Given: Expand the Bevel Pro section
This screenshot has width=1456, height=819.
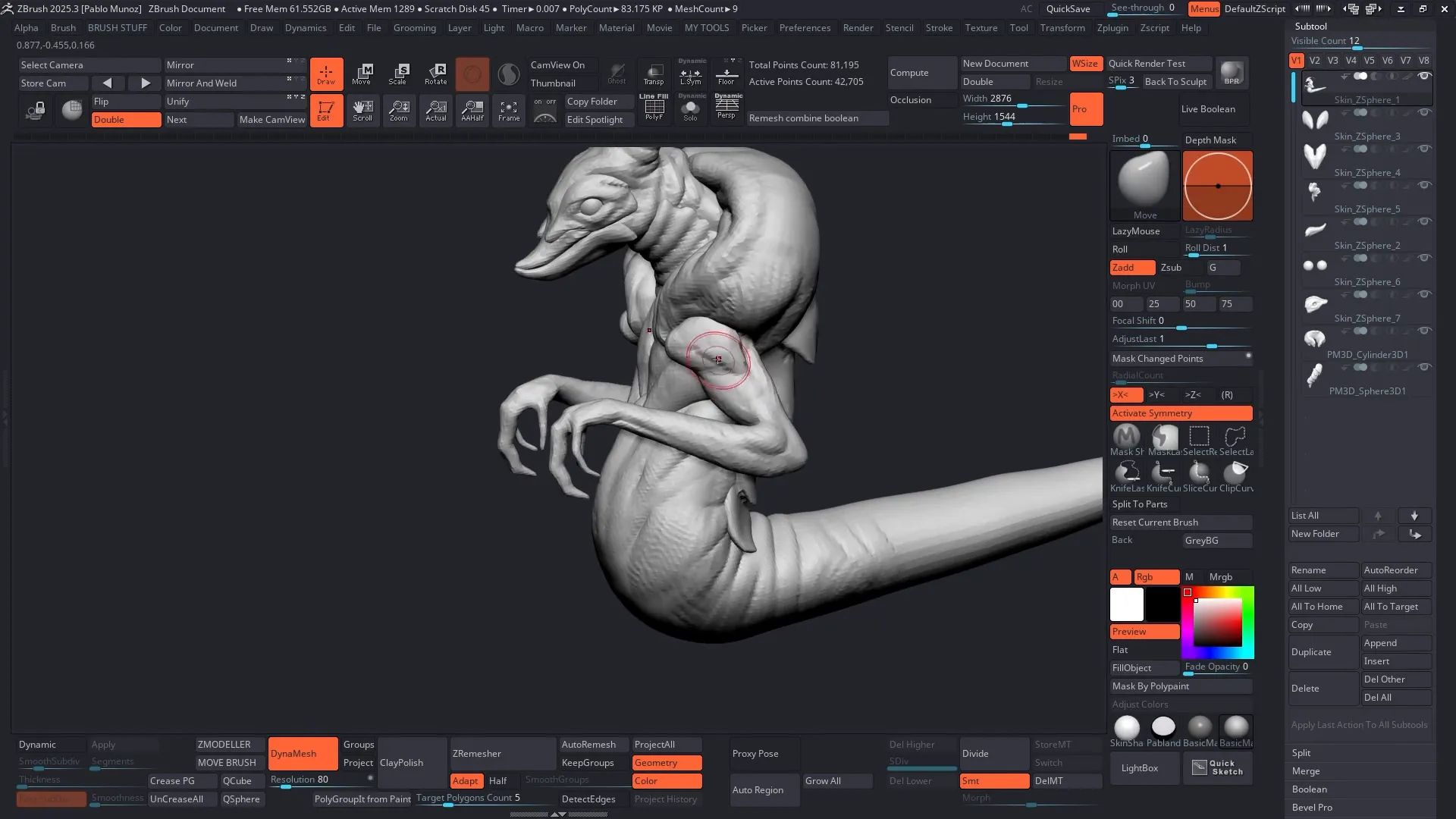Looking at the screenshot, I should click(1312, 808).
